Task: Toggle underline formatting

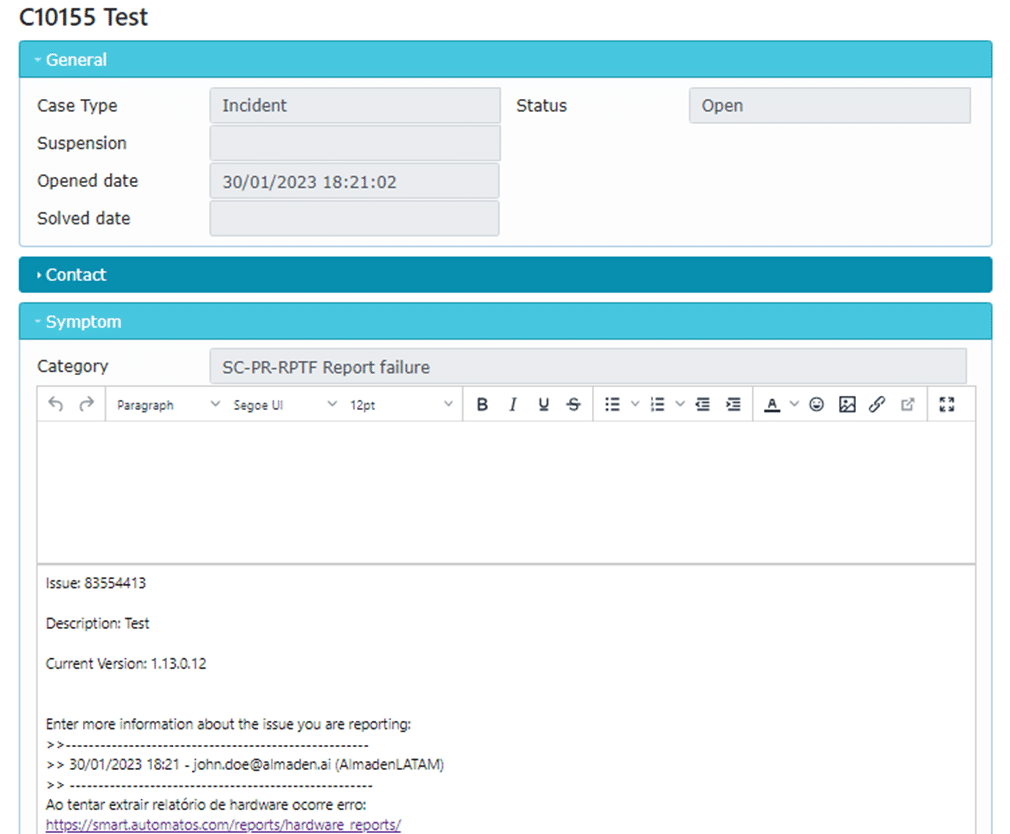Action: (x=543, y=405)
